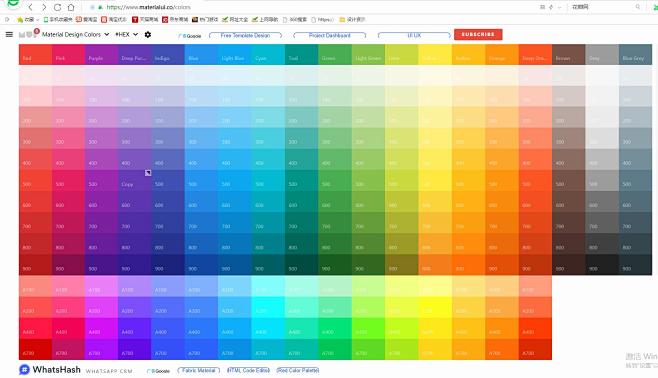The width and height of the screenshot is (658, 378).
Task: Click the browser forward arrow
Action: [x=44, y=7]
